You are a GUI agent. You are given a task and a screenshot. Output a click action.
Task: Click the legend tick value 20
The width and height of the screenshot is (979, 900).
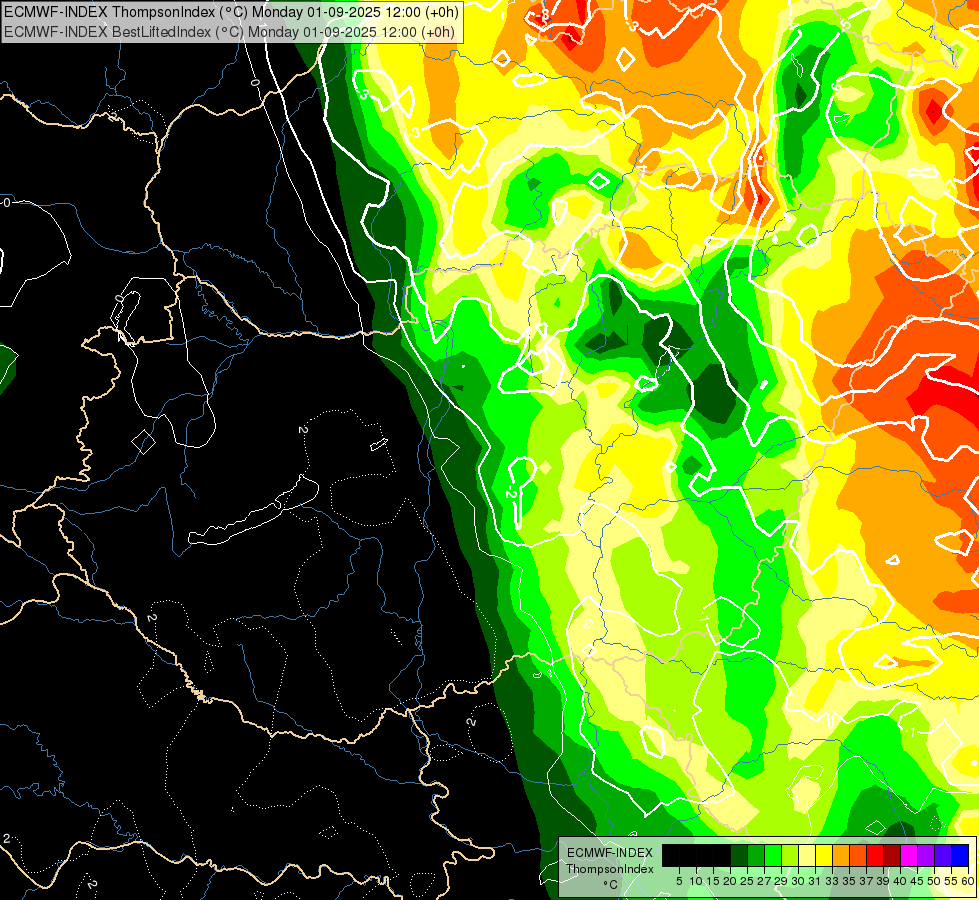click(x=730, y=881)
